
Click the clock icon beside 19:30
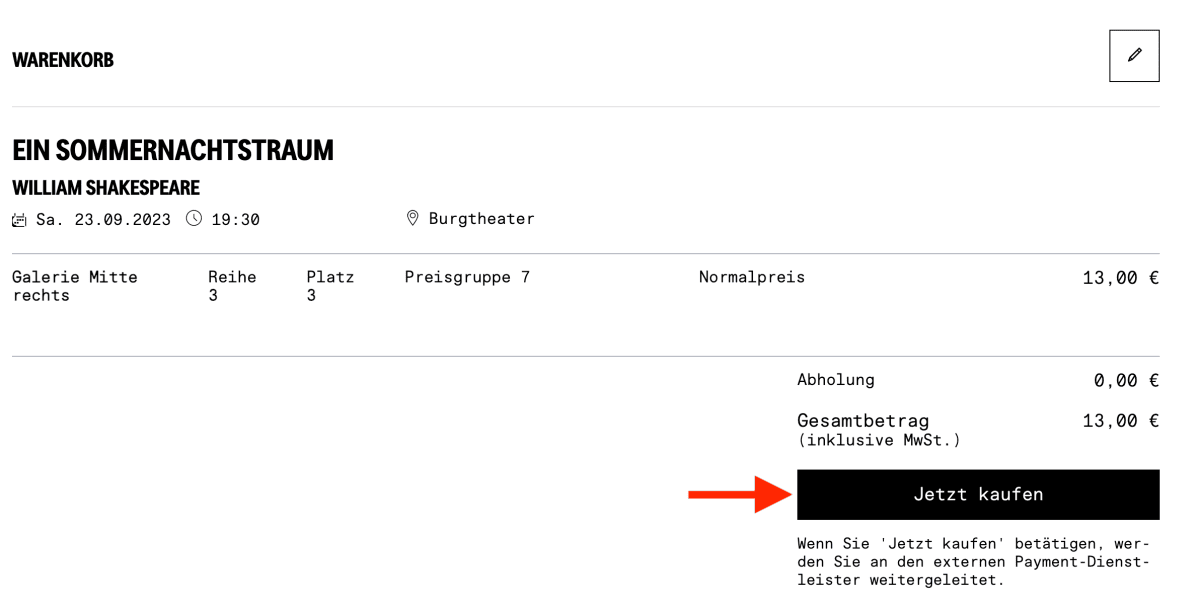(x=194, y=218)
